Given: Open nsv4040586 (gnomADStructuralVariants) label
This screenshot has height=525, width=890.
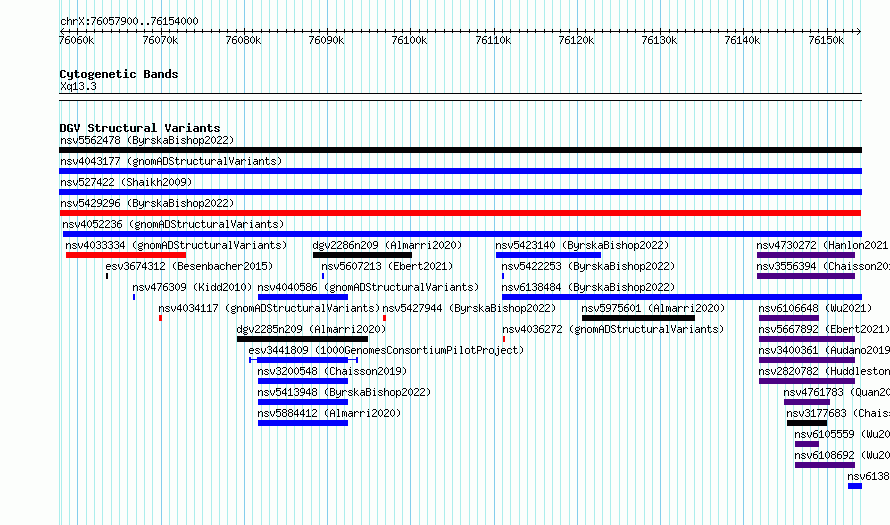Looking at the screenshot, I should tap(368, 287).
